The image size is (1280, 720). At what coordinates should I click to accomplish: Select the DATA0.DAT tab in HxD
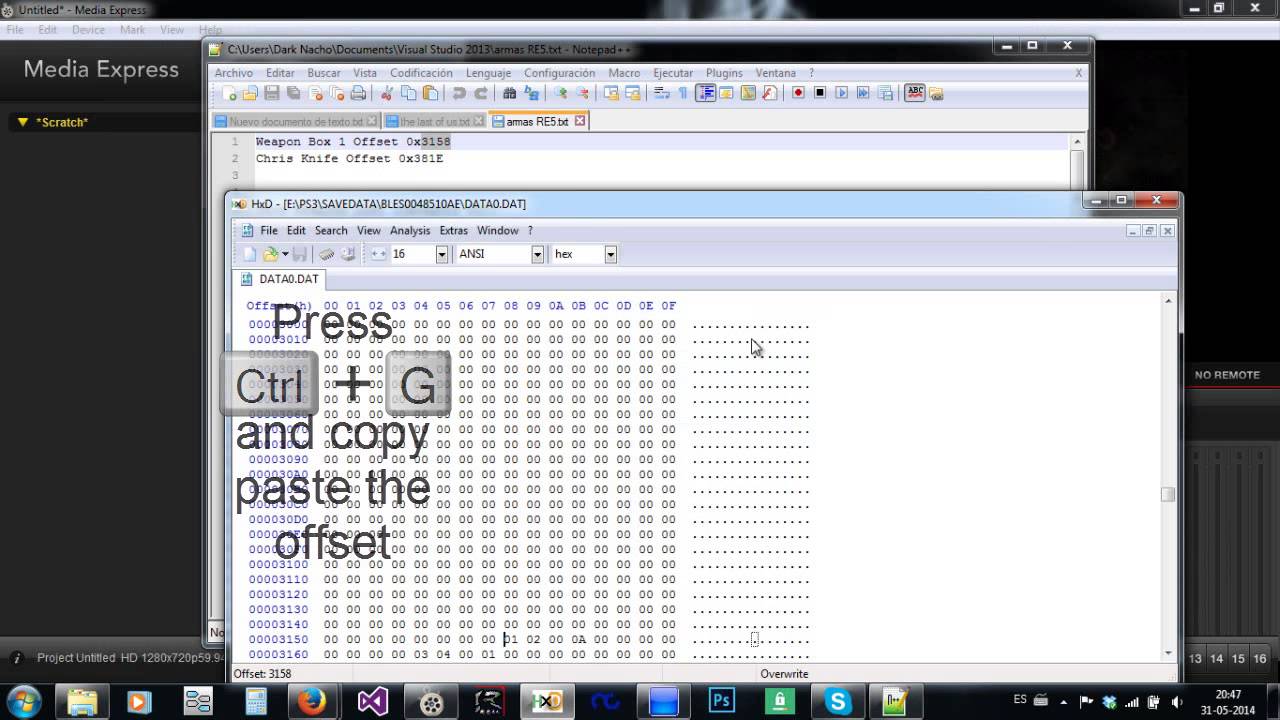pos(280,279)
